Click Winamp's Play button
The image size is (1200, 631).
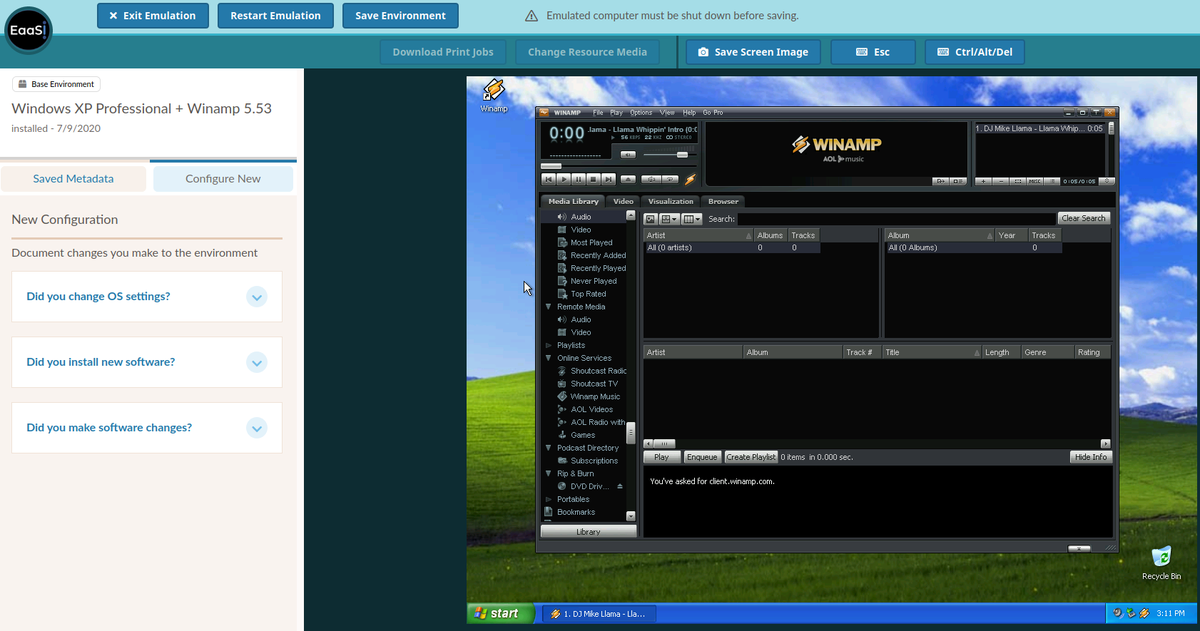(564, 179)
